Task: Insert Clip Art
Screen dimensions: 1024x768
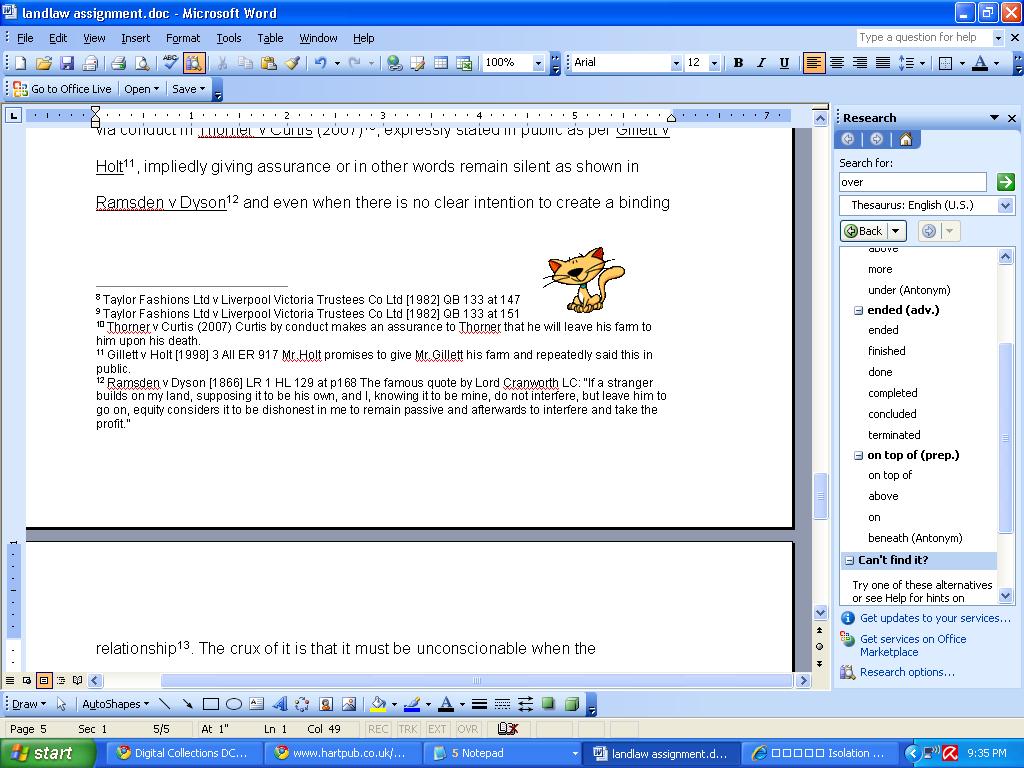Action: pos(326,704)
